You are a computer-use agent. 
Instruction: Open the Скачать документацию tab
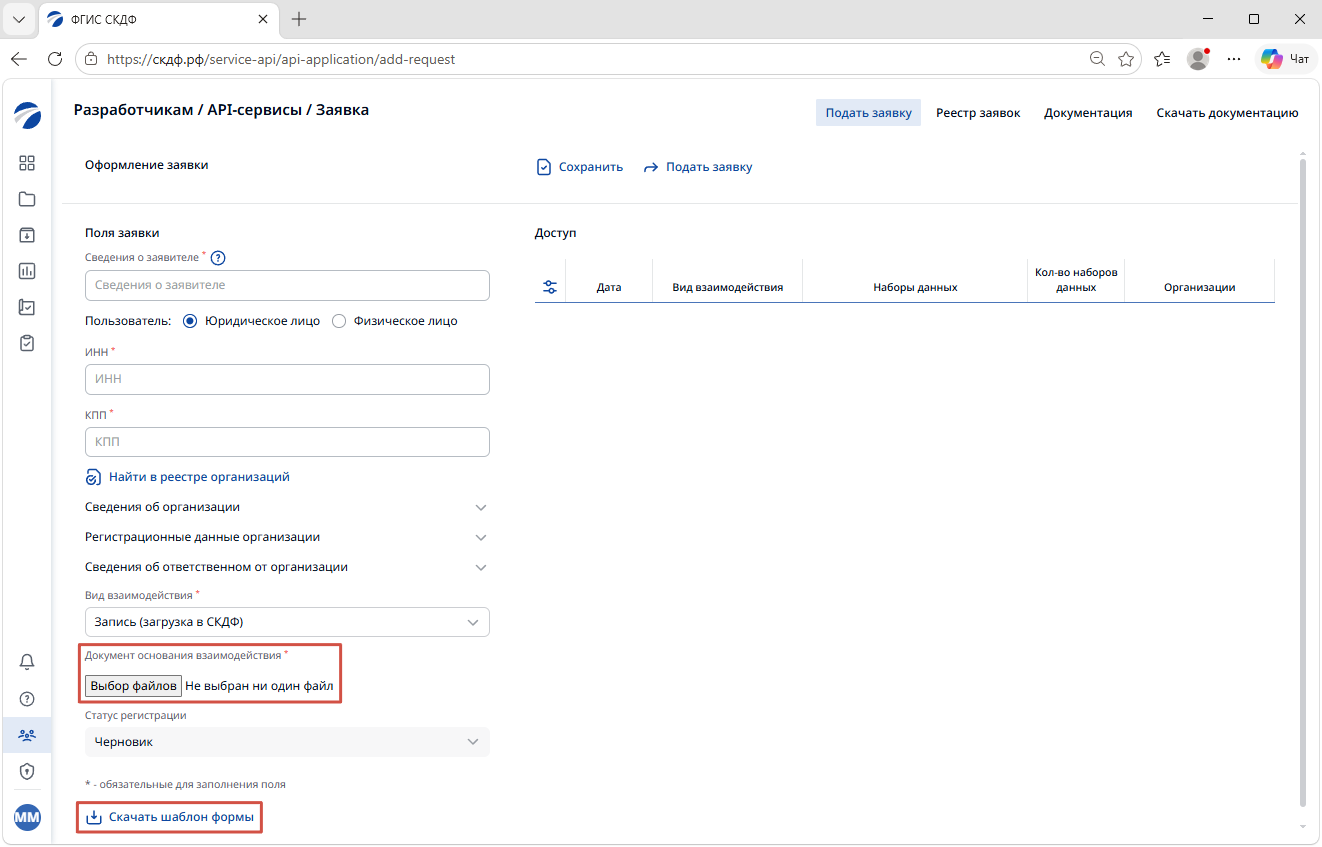(x=1227, y=113)
